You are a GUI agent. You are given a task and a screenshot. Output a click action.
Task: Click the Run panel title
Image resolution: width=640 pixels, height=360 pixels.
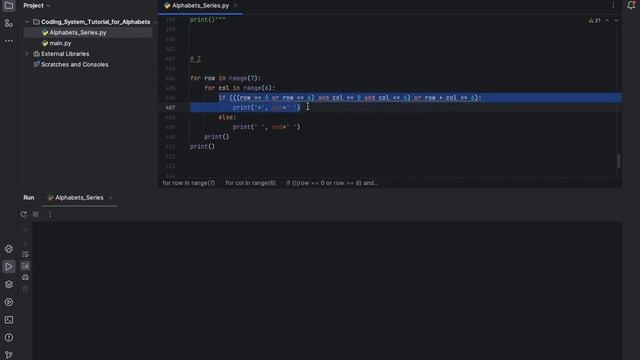(x=29, y=198)
